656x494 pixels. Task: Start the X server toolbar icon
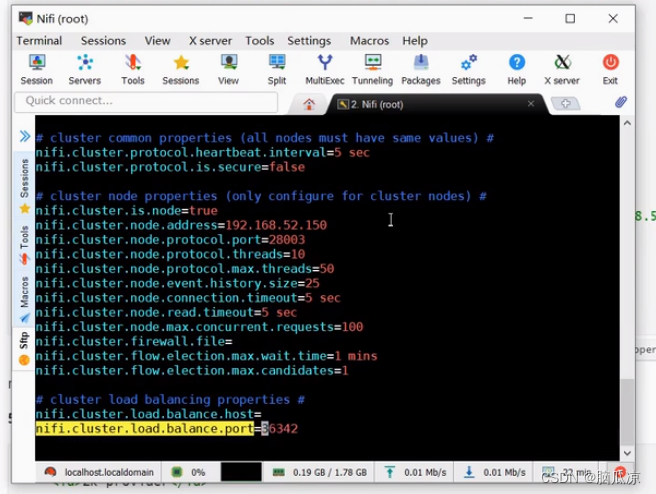562,70
